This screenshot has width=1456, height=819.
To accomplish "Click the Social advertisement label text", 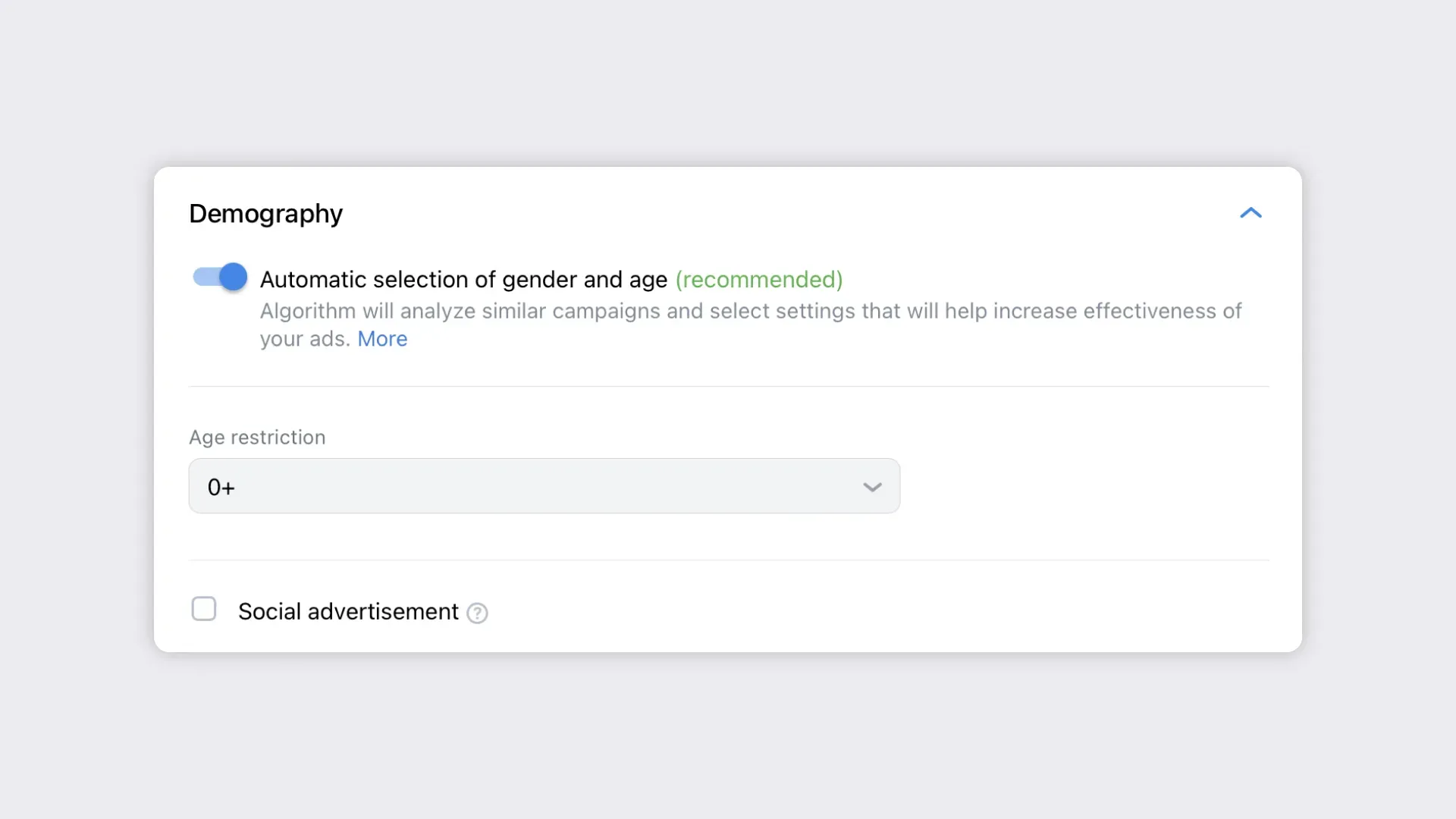I will pos(348,611).
